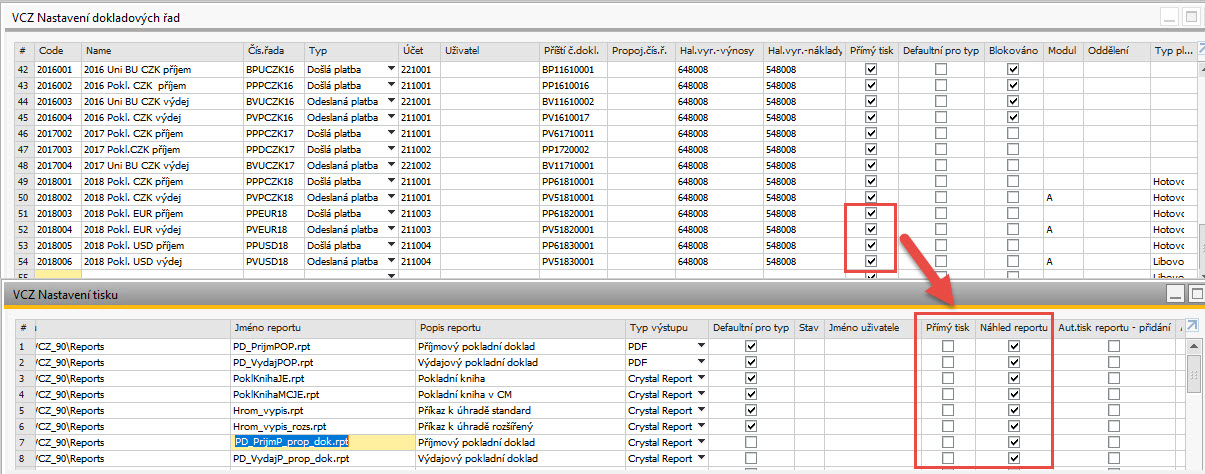
Task: Select next document number PP1720002
Action: point(573,149)
